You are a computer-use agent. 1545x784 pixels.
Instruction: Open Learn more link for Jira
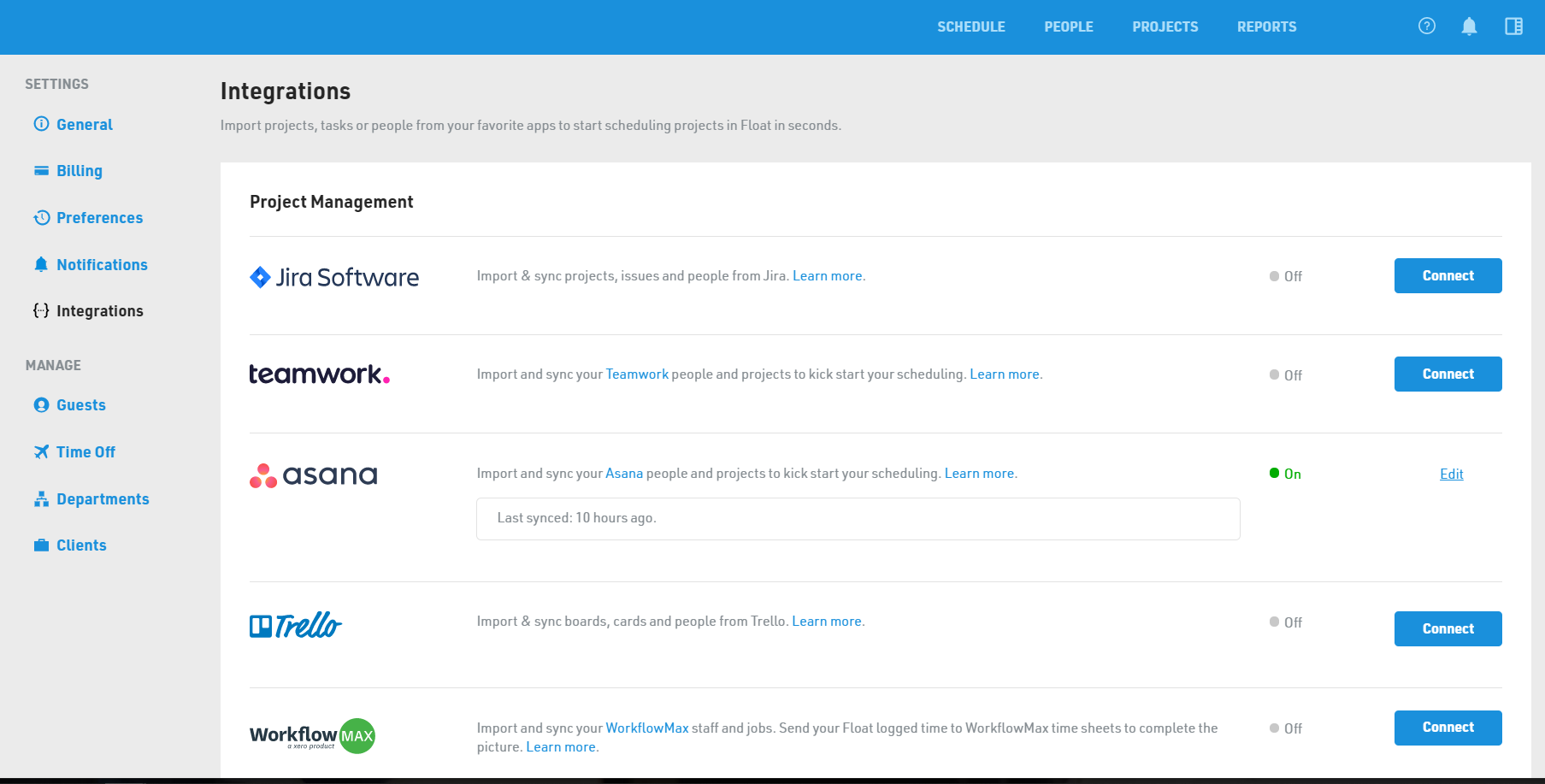[x=828, y=276]
